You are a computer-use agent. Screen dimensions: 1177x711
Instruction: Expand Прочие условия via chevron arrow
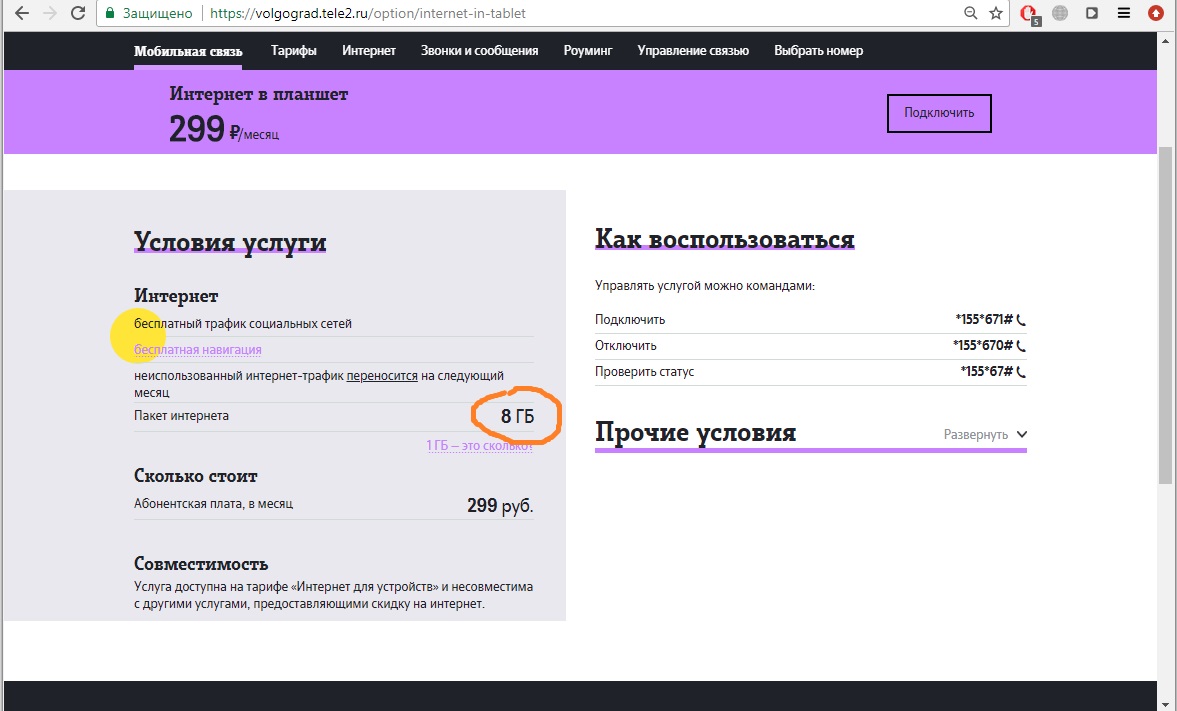pos(1022,434)
